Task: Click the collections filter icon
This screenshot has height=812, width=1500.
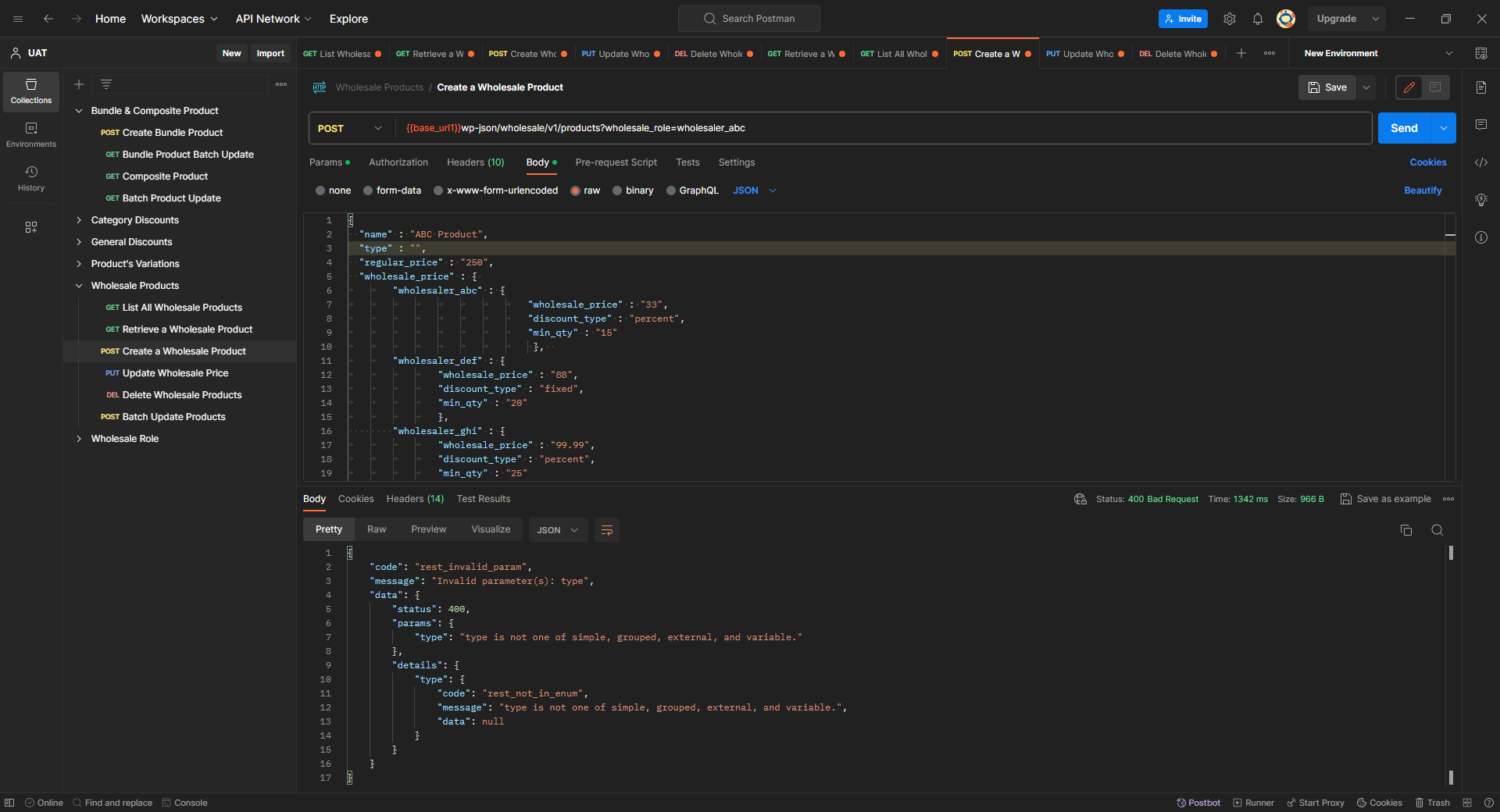Action: [106, 84]
